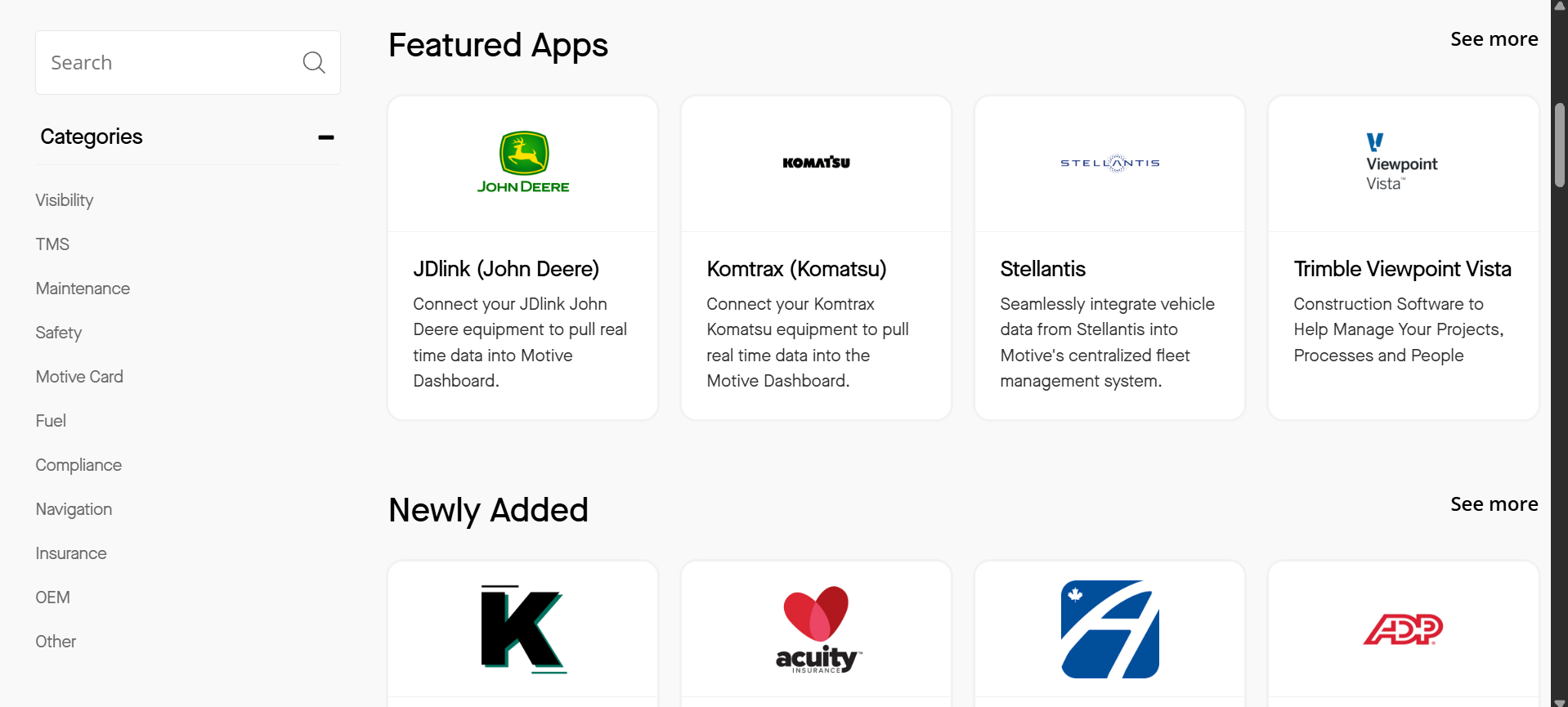Click See more next to Featured Apps
This screenshot has height=707, width=1568.
1494,38
